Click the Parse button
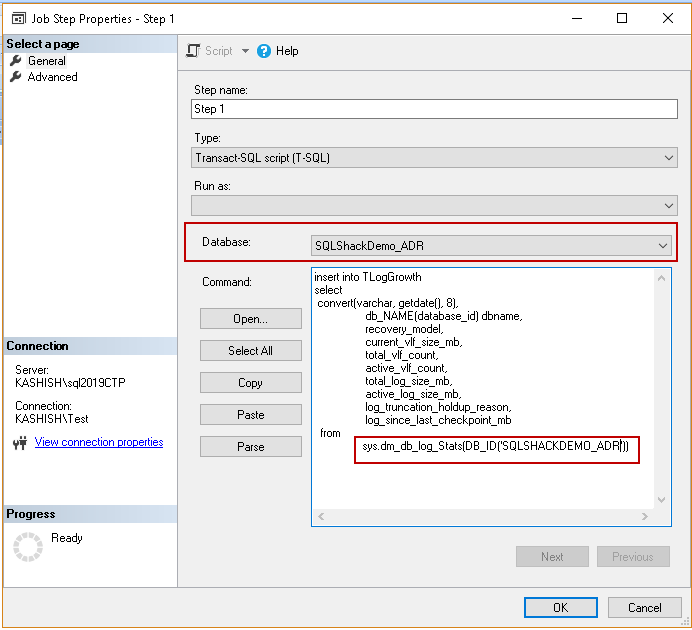The width and height of the screenshot is (692, 630). pyautogui.click(x=251, y=447)
